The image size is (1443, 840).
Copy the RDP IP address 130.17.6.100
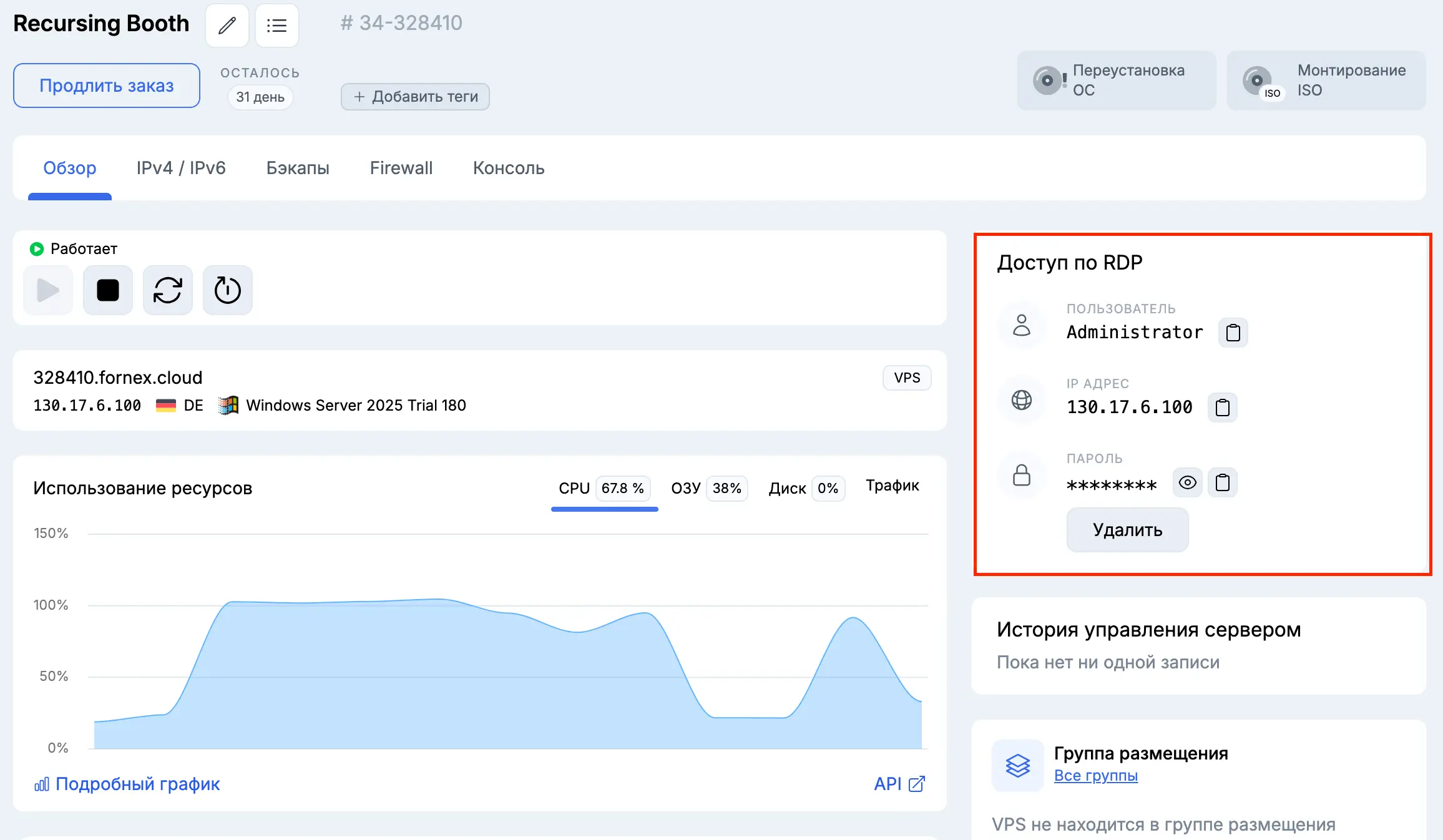pos(1223,408)
